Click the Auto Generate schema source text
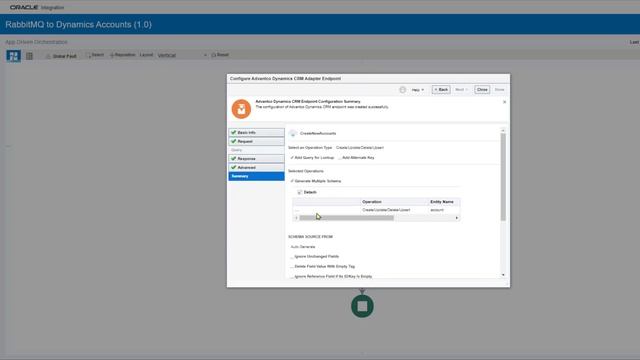The image size is (640, 360). (x=303, y=247)
